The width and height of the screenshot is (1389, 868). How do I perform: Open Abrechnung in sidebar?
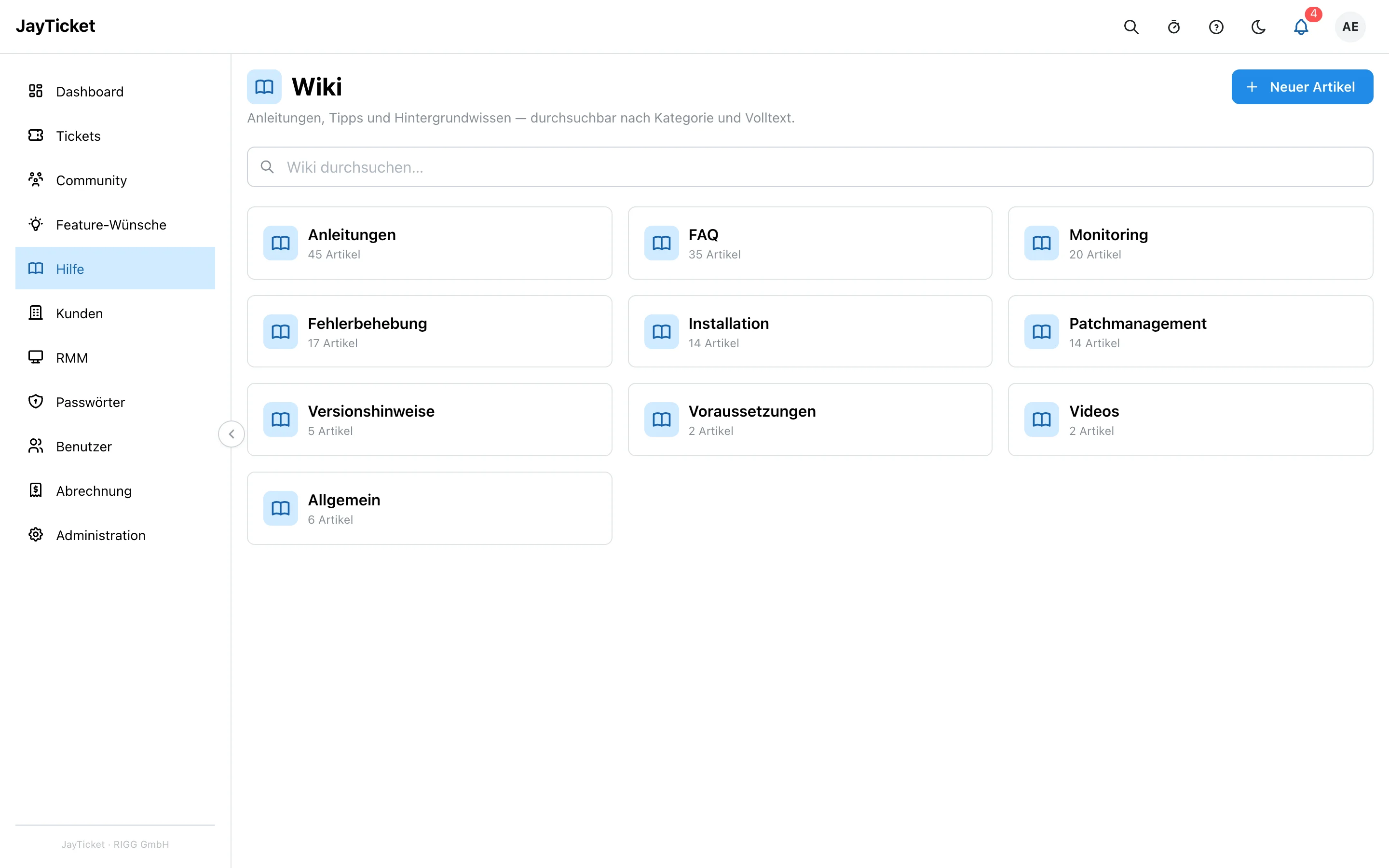tap(115, 491)
